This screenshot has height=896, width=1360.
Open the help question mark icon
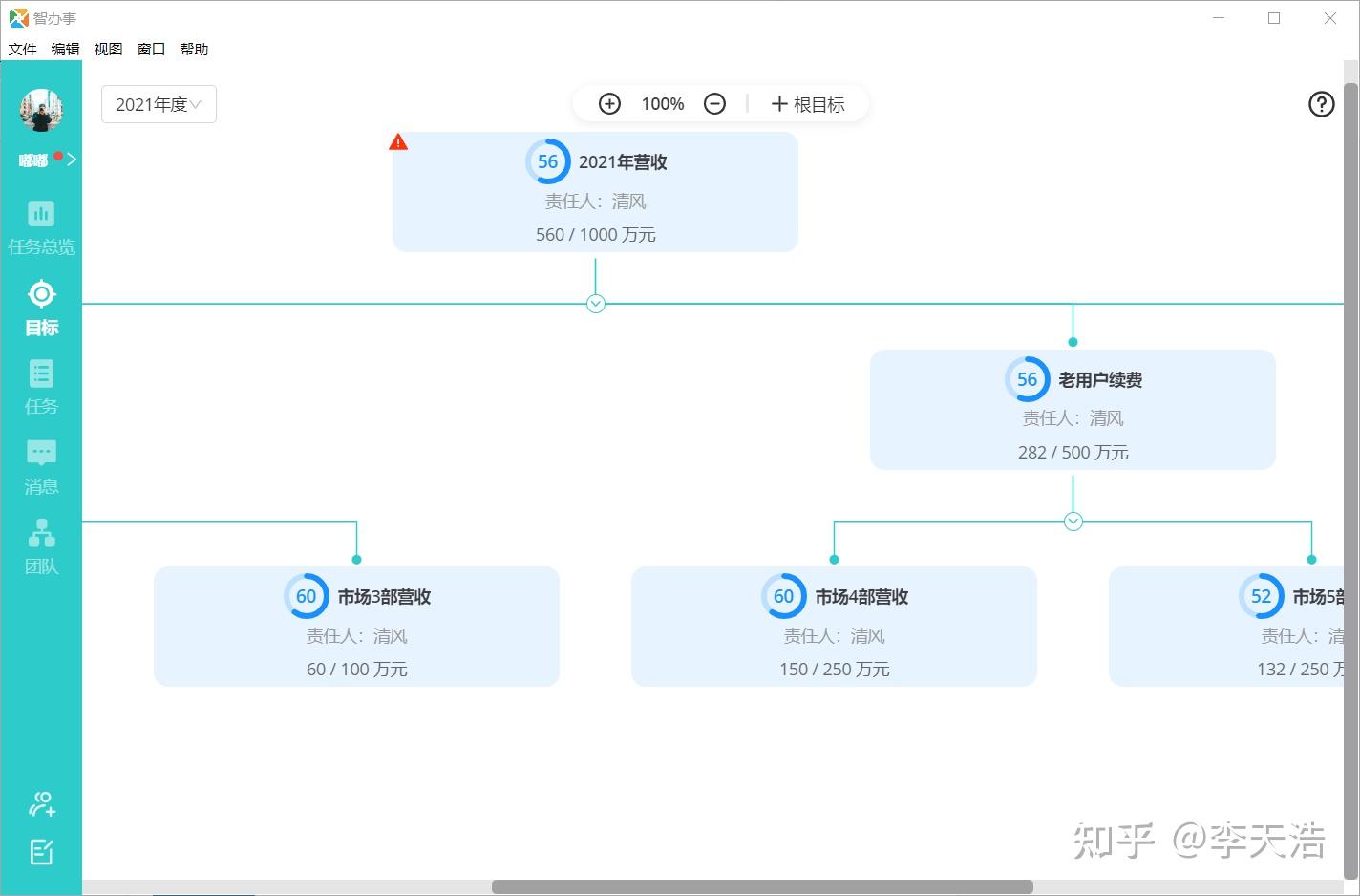1321,104
